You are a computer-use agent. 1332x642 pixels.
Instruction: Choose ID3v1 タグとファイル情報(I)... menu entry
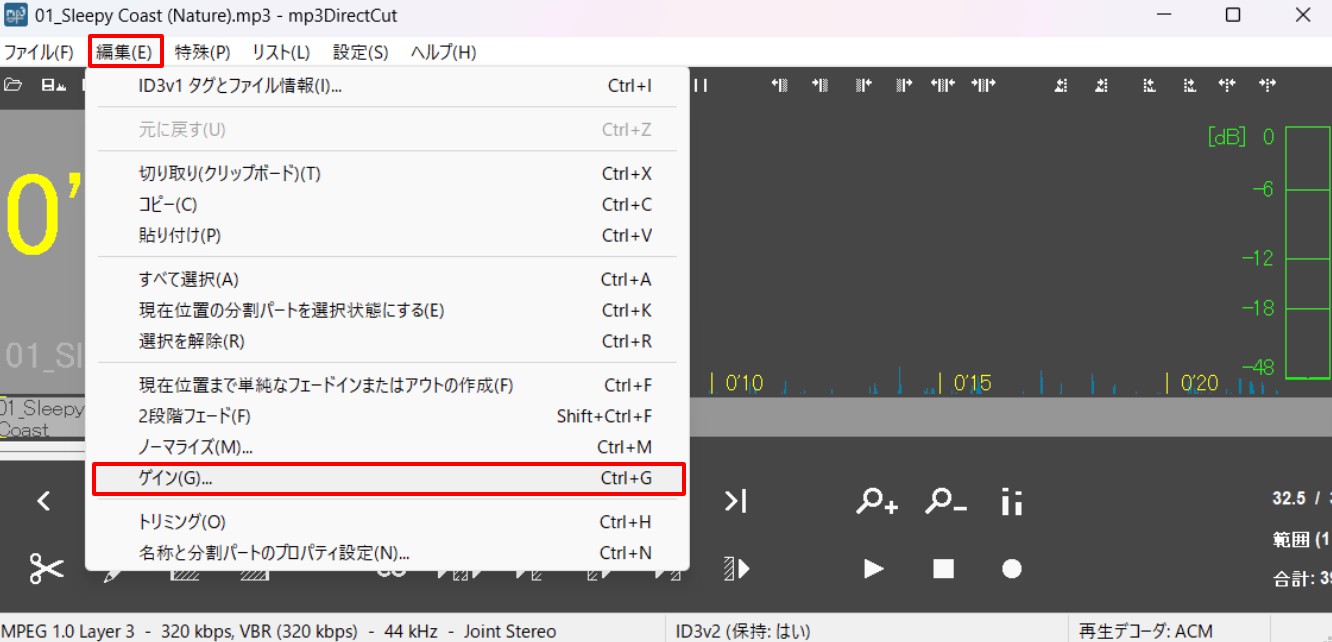coord(387,86)
